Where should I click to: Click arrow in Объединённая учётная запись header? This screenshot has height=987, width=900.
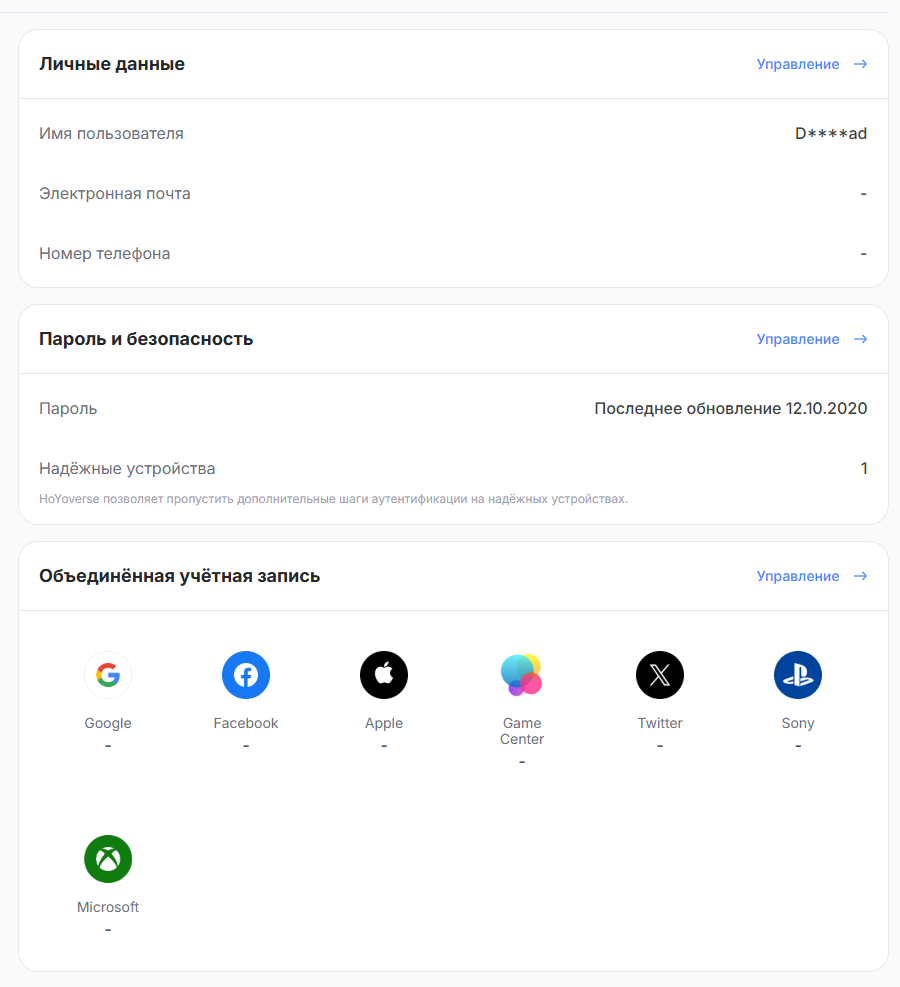860,576
